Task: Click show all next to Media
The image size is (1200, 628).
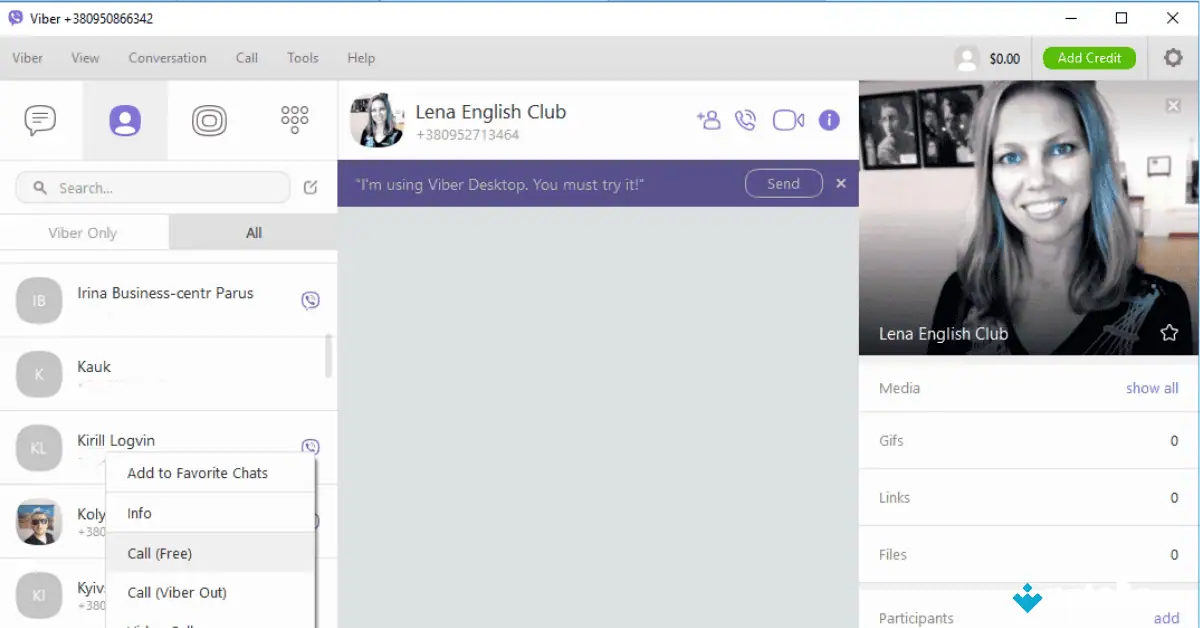Action: click(1152, 388)
